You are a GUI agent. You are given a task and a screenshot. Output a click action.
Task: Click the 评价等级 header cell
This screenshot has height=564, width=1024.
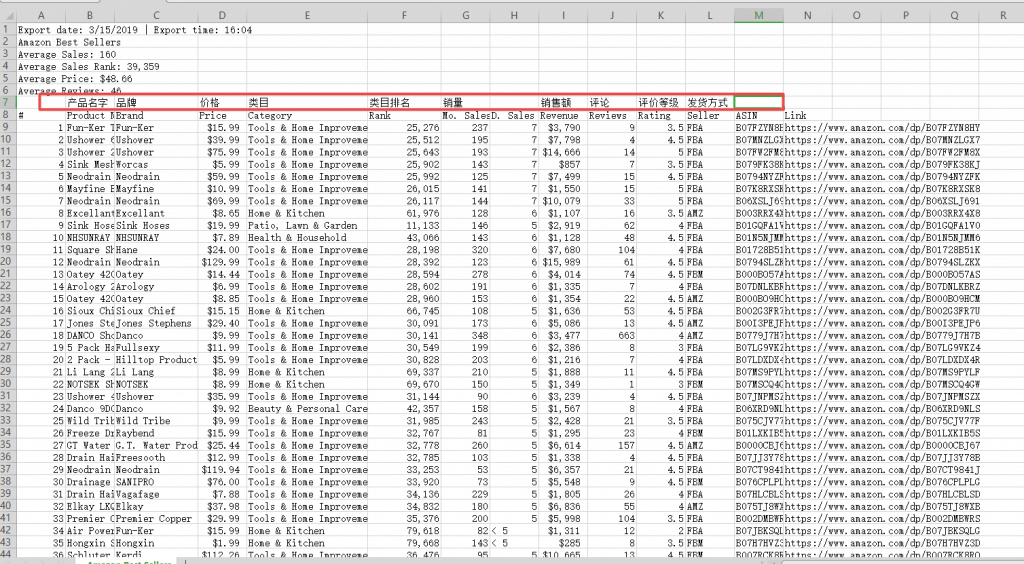pos(661,102)
